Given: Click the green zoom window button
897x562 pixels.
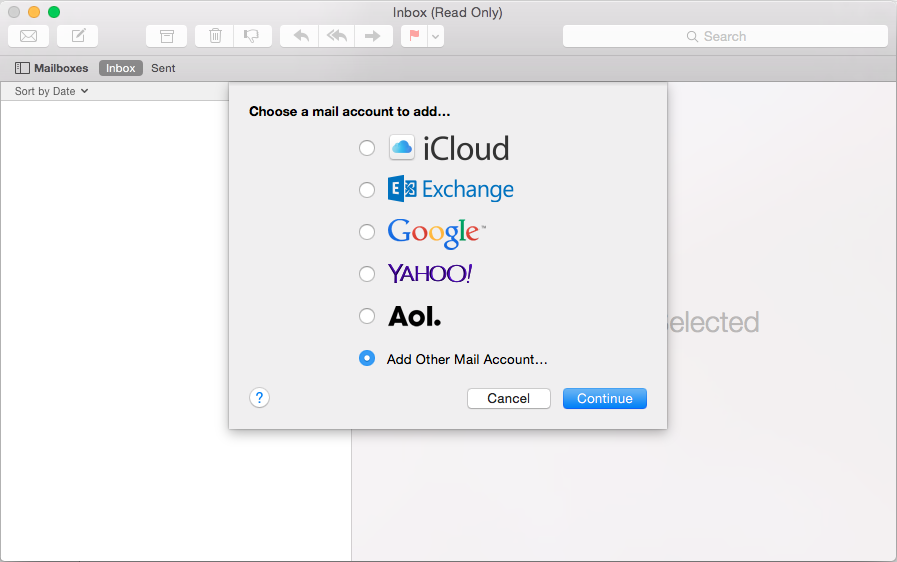Looking at the screenshot, I should click(x=54, y=12).
